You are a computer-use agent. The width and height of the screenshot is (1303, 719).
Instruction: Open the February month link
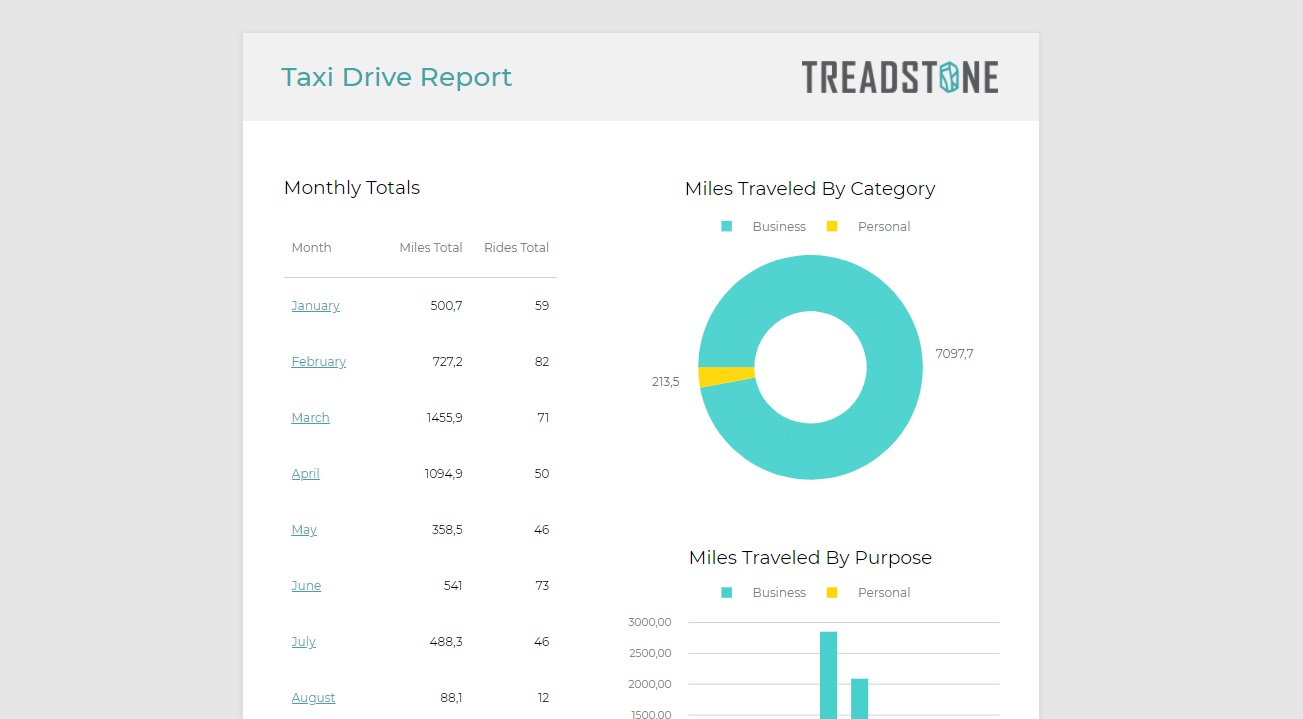click(x=318, y=362)
